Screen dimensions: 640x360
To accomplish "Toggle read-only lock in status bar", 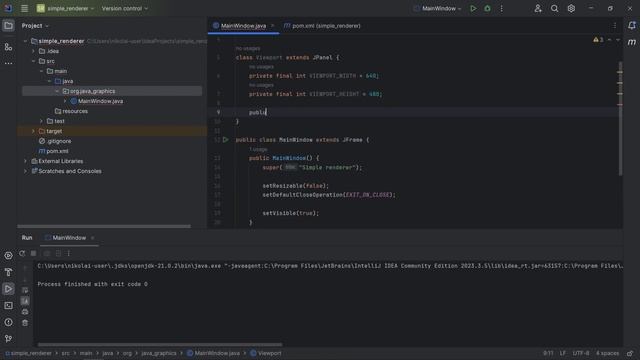I will [x=630, y=353].
